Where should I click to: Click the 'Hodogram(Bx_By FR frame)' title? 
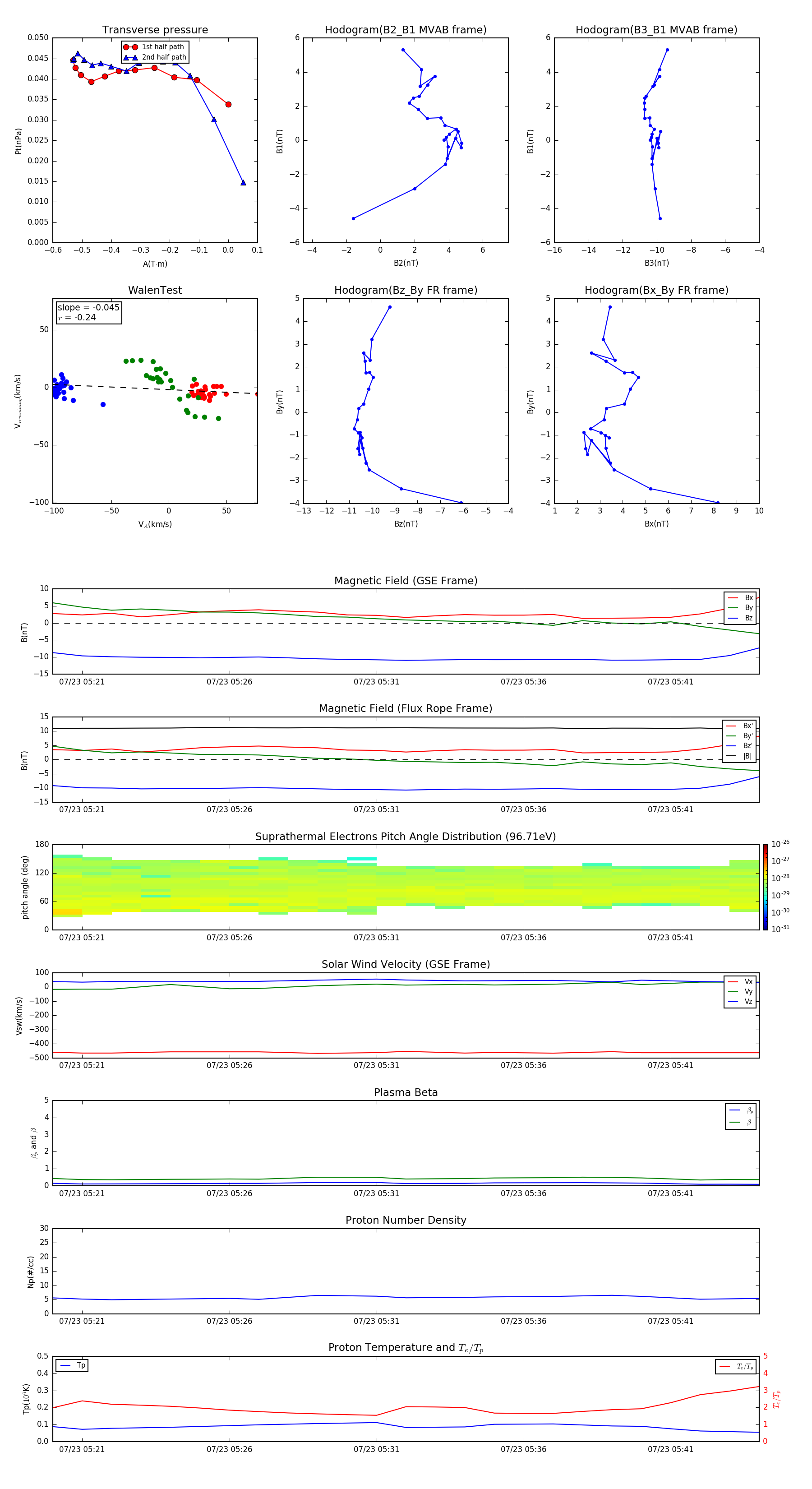click(x=656, y=290)
